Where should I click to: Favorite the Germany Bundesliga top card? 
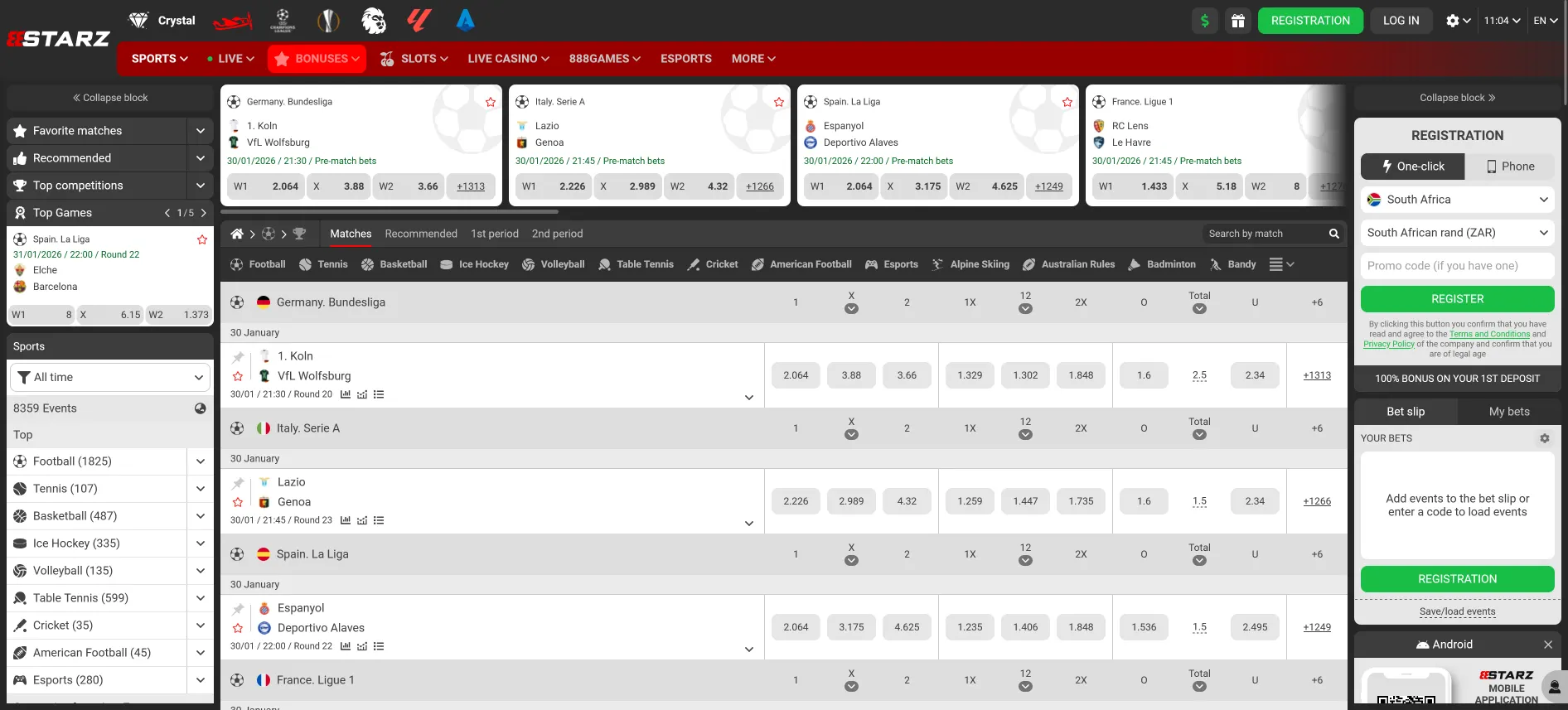491,102
